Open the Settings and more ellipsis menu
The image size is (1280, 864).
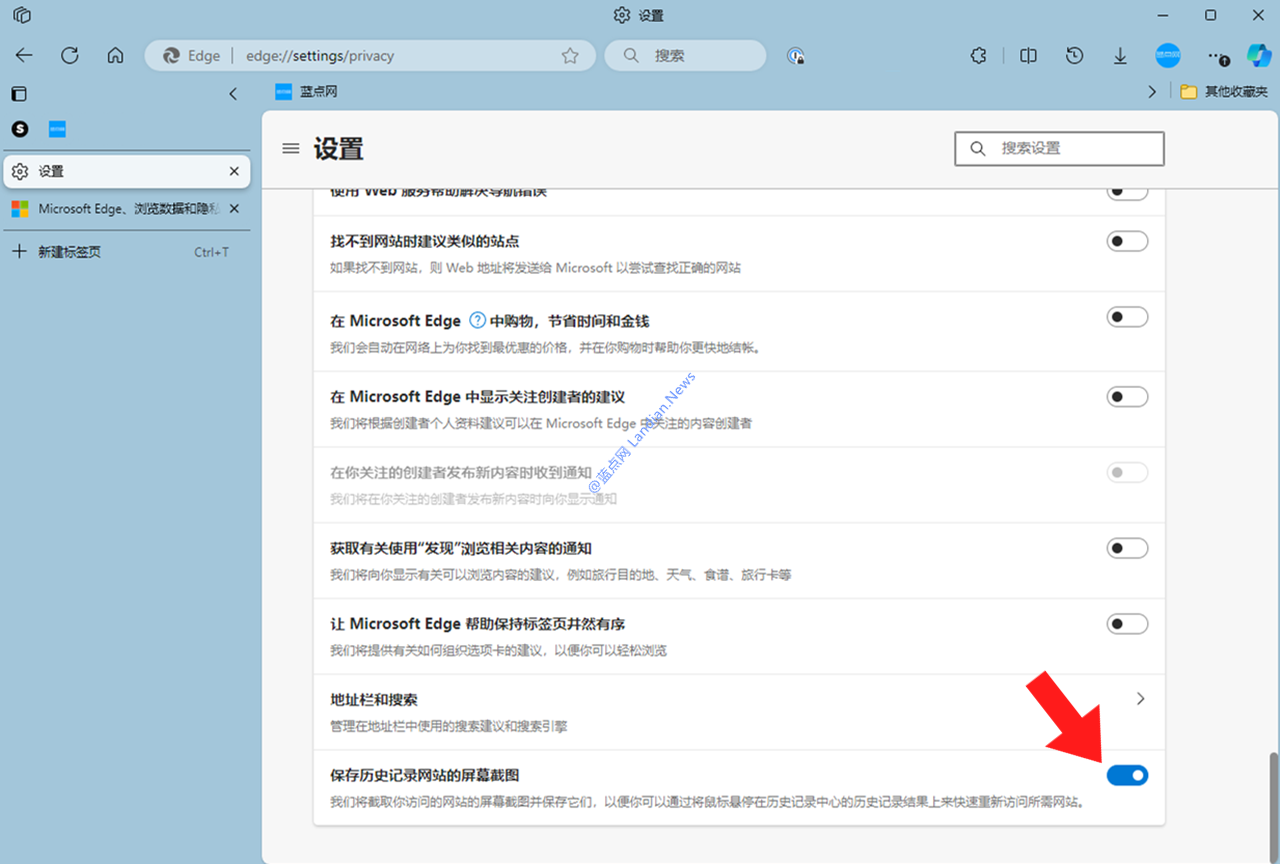coord(1217,57)
